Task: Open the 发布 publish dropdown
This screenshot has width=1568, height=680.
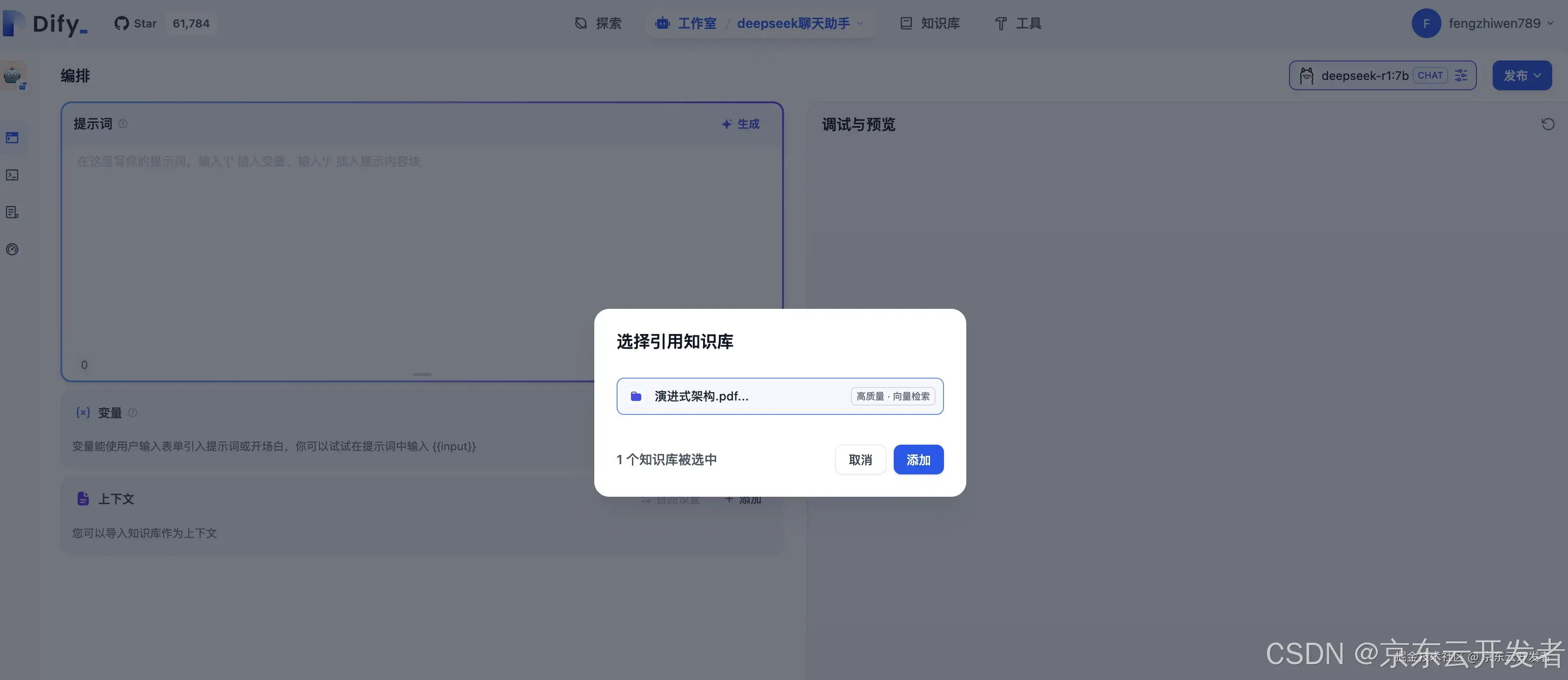Action: (1521, 75)
